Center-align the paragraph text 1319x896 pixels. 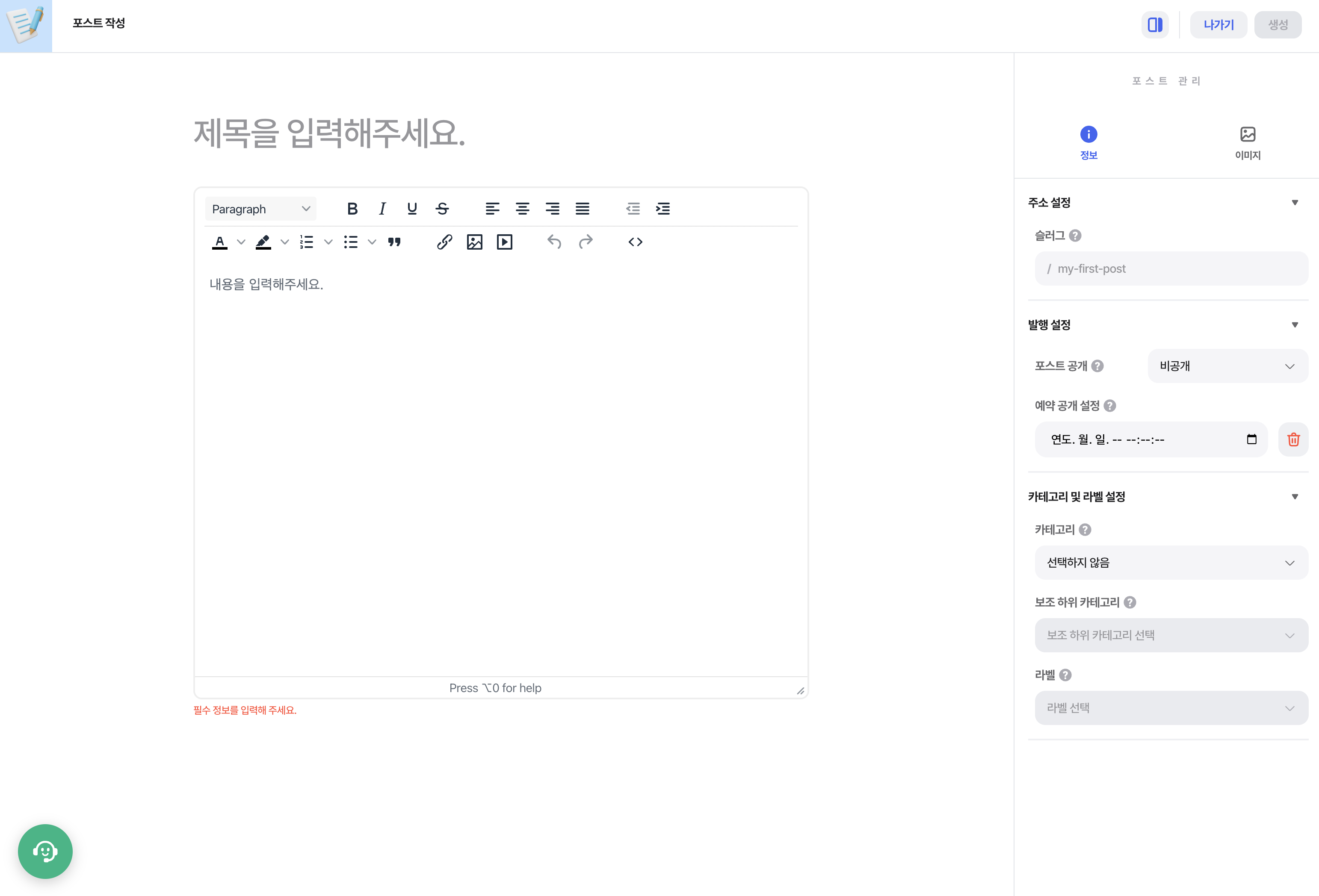(523, 208)
